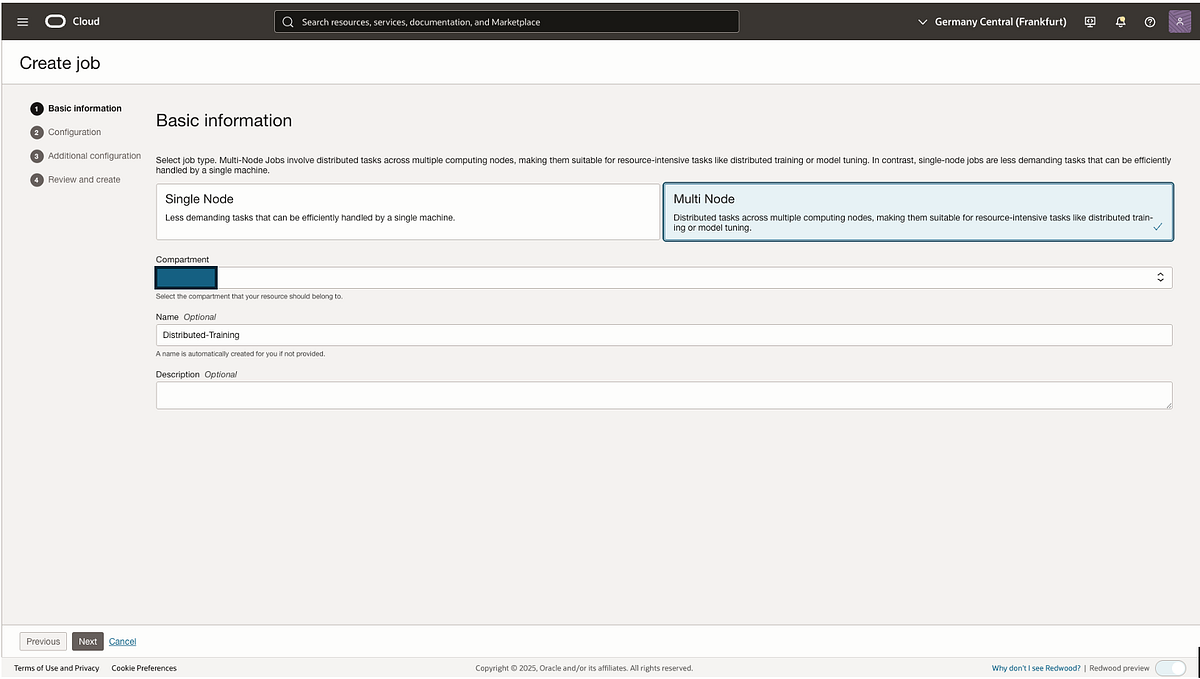Open the Germany Central (Frankfurt) region selector
1200x679 pixels.
pyautogui.click(x=992, y=21)
